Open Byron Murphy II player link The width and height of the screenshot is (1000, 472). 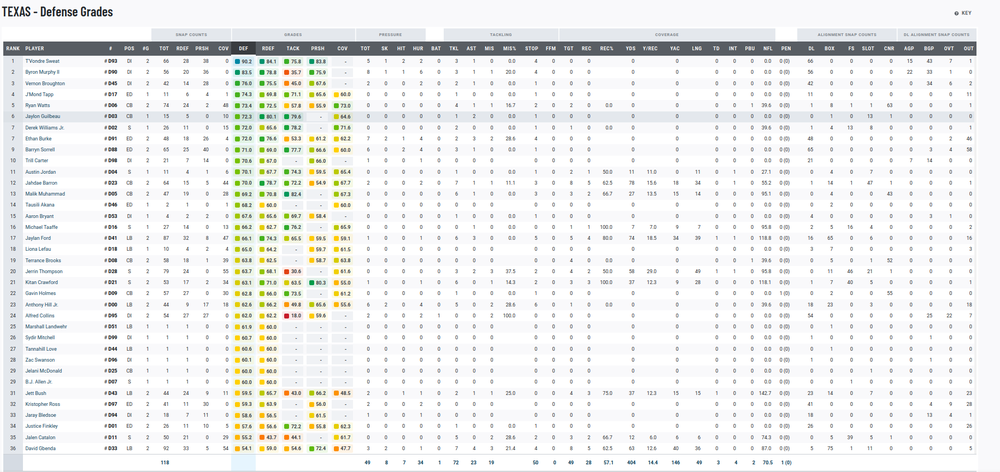(x=43, y=72)
